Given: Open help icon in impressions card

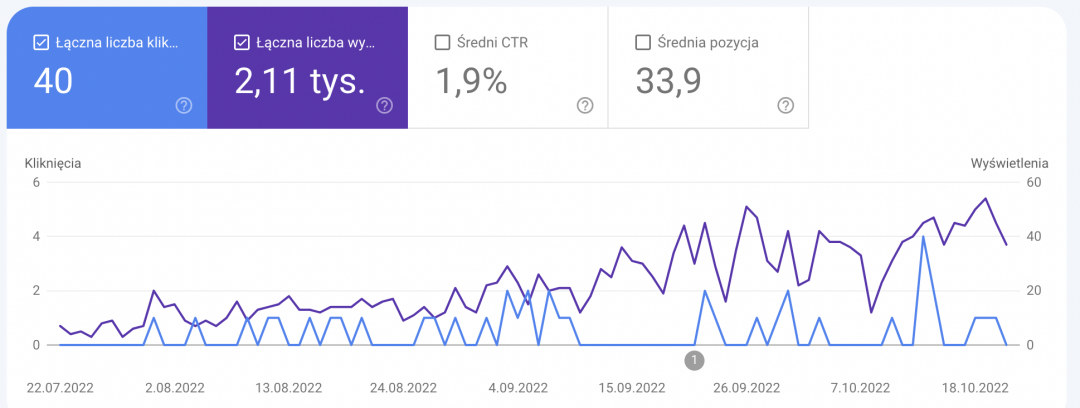Looking at the screenshot, I should pyautogui.click(x=384, y=106).
